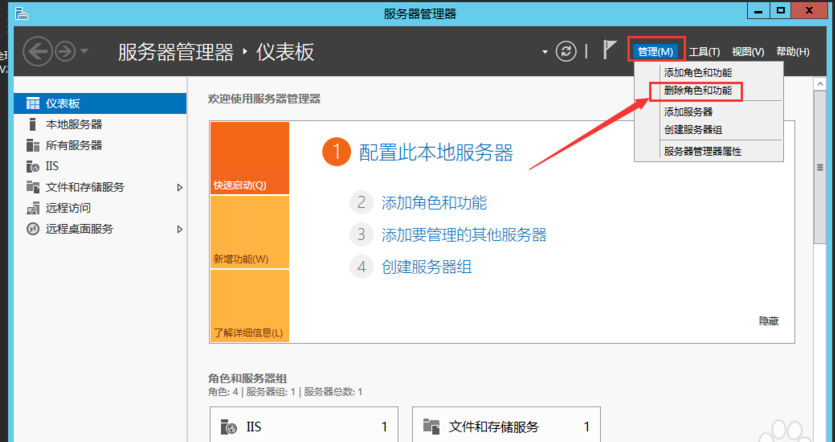The height and width of the screenshot is (442, 835).
Task: Click the forward navigation arrow
Action: [x=66, y=52]
